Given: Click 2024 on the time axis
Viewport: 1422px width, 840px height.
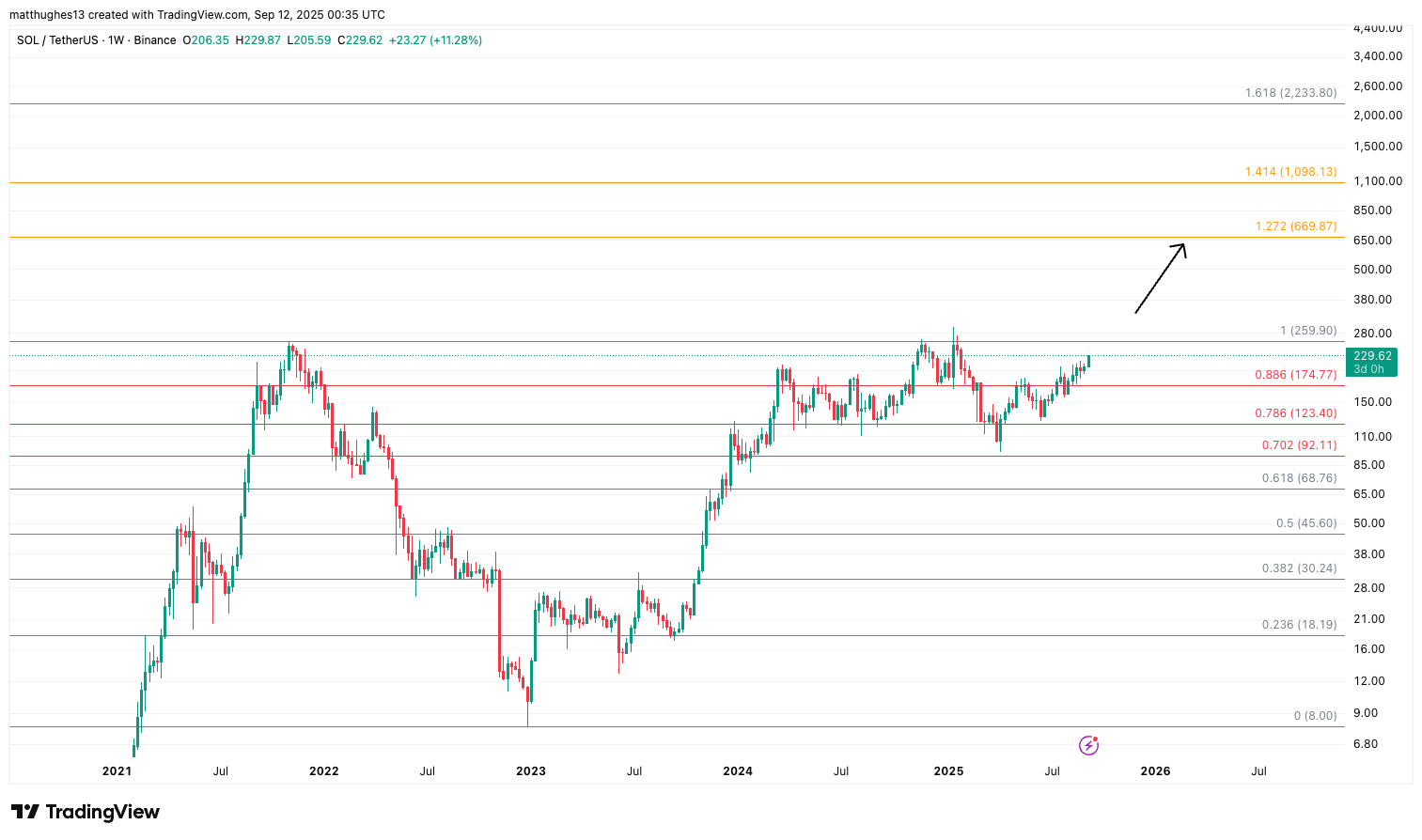Looking at the screenshot, I should [x=738, y=771].
